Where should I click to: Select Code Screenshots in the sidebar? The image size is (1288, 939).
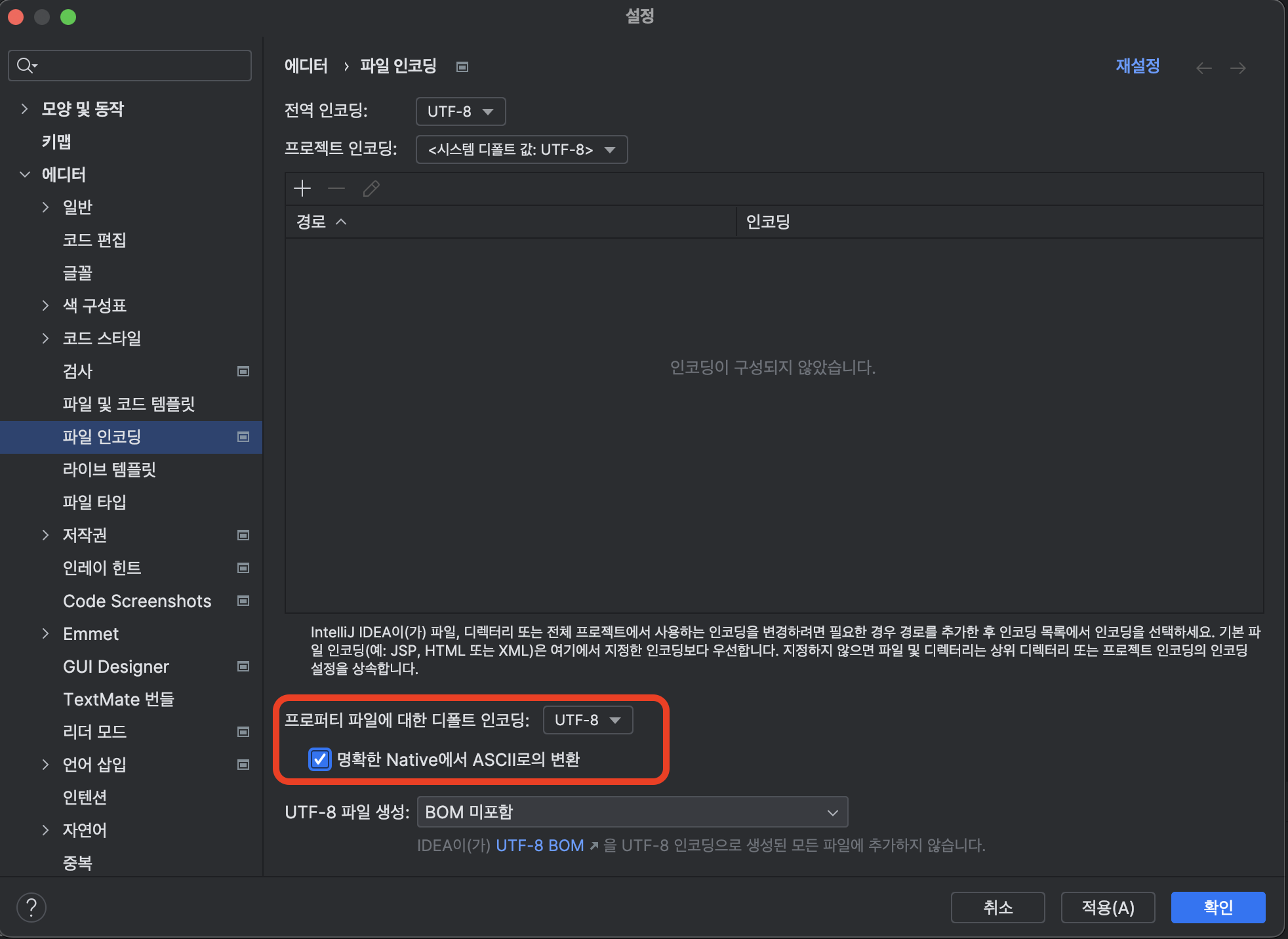[137, 601]
